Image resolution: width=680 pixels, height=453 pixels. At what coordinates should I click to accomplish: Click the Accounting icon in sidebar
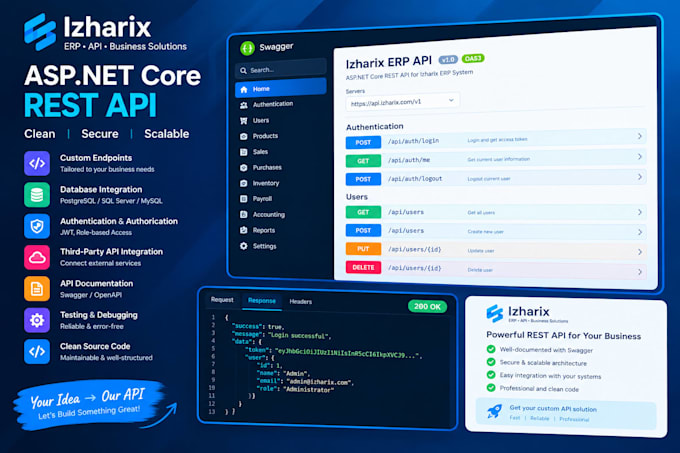244,215
